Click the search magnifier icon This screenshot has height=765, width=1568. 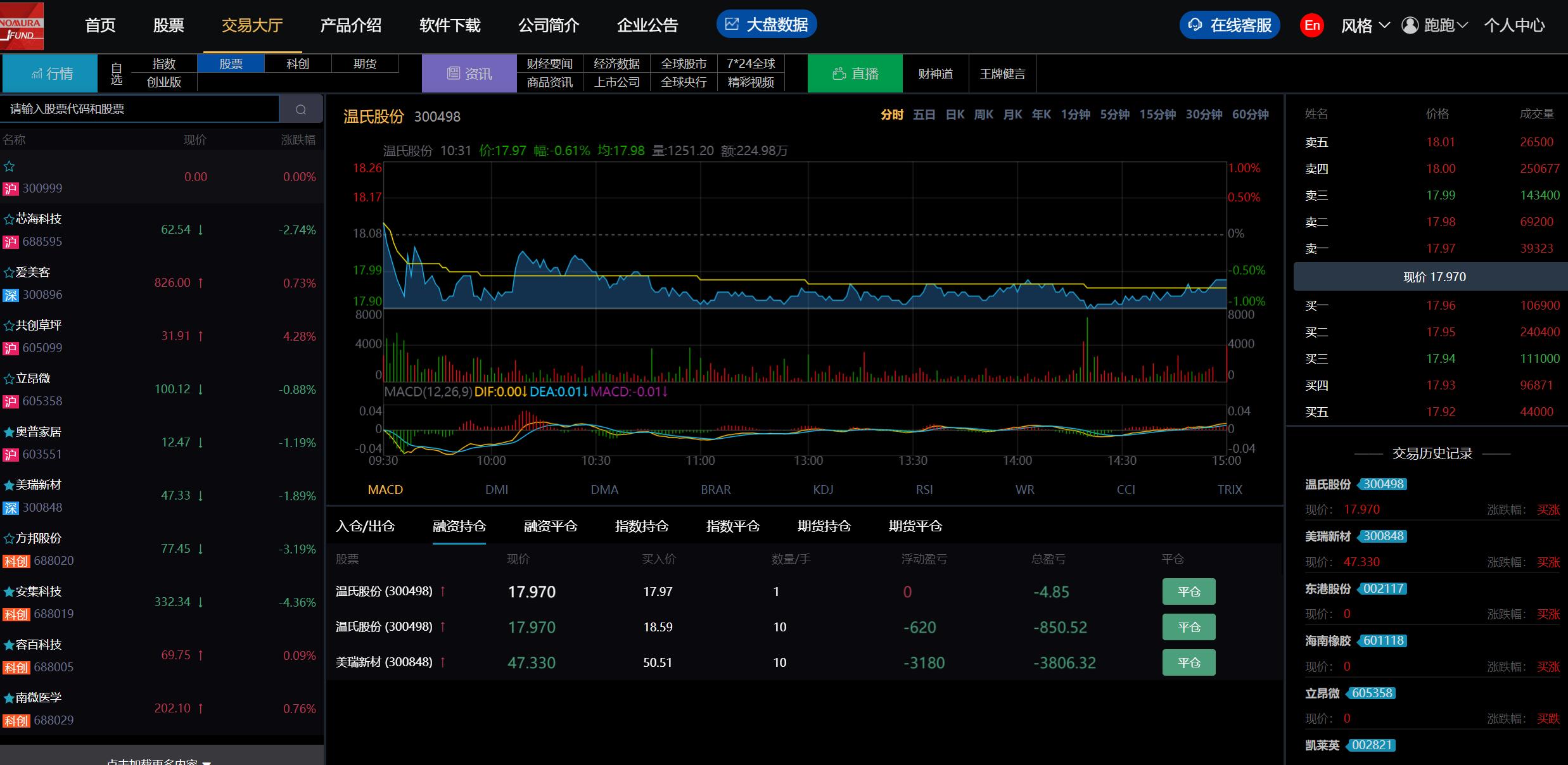tap(301, 110)
